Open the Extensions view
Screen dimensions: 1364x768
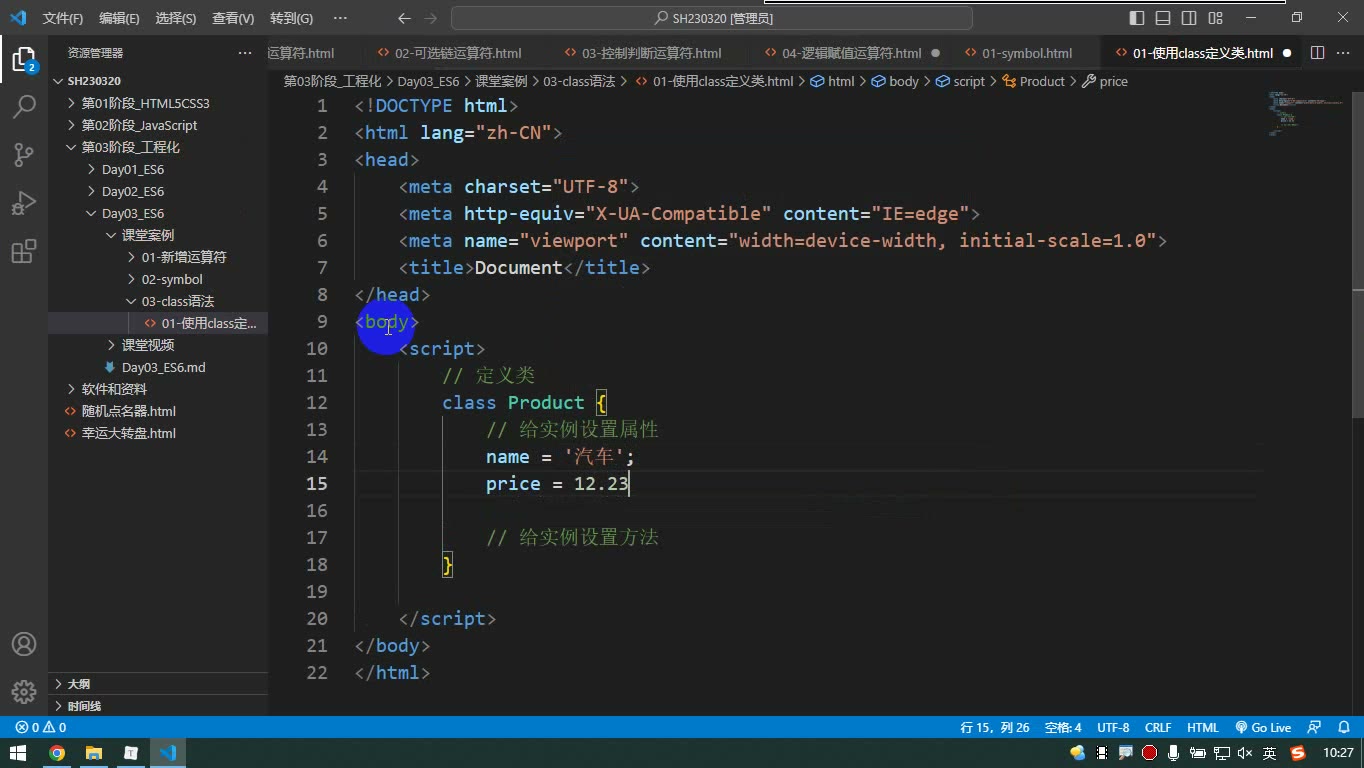coord(24,251)
